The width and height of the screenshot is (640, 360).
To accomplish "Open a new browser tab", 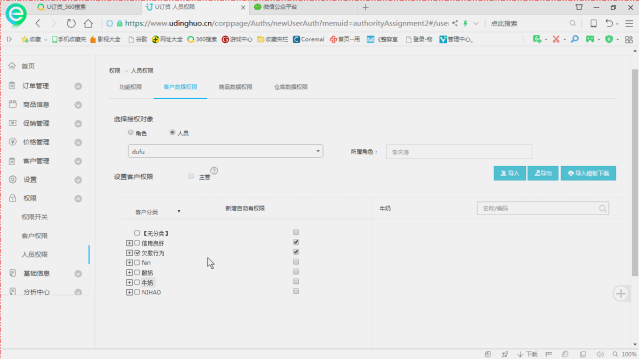I will pos(365,7).
